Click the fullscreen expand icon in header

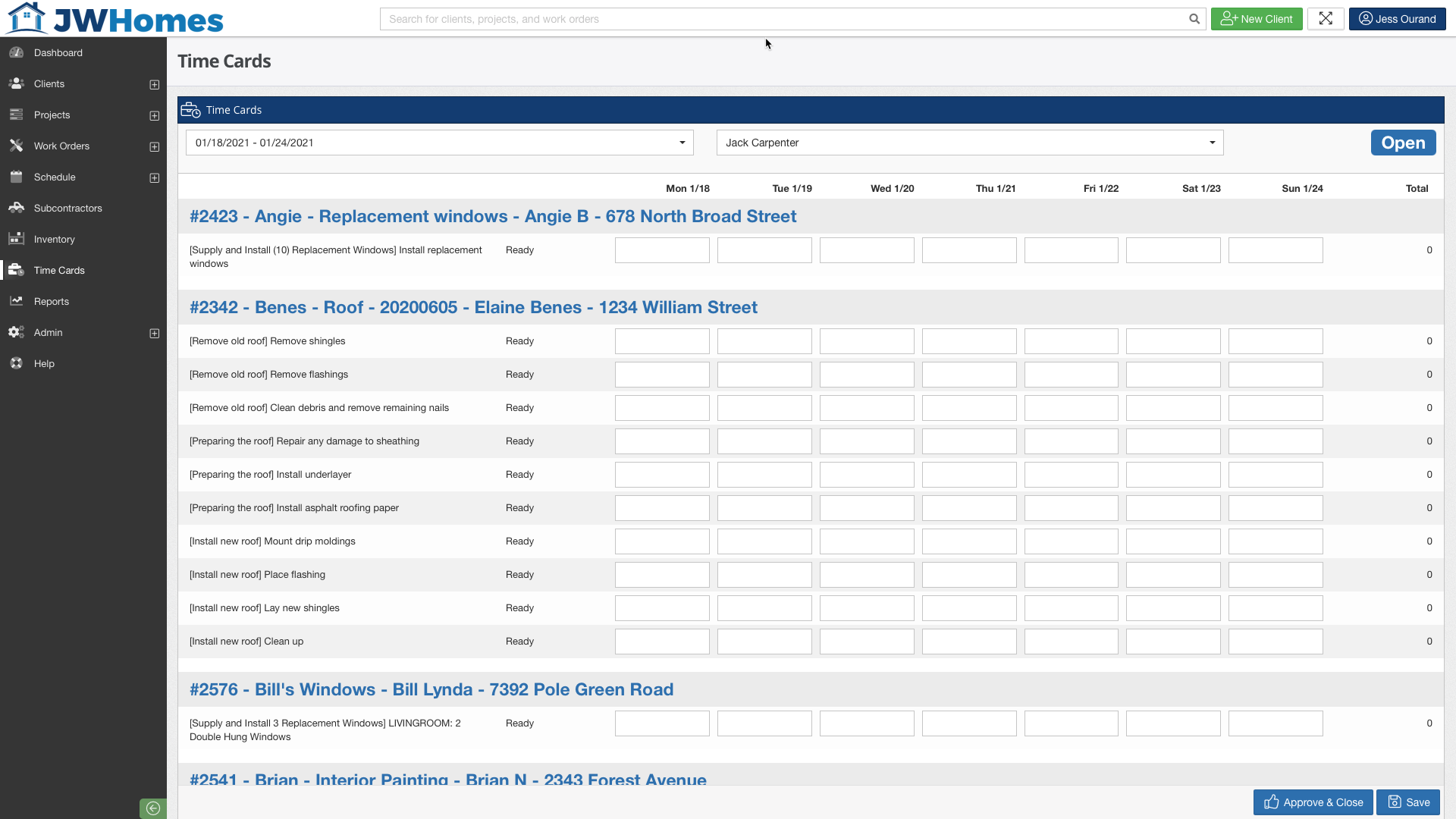point(1325,19)
